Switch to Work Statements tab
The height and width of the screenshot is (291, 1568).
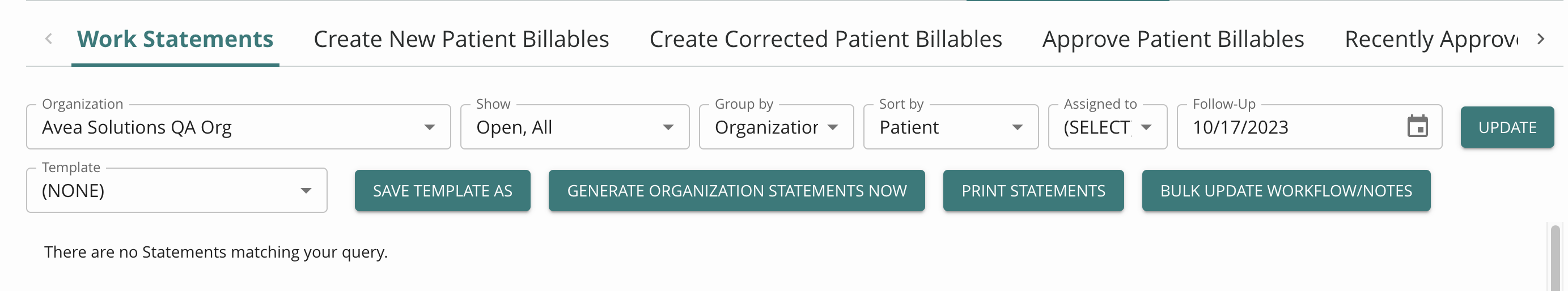[x=175, y=40]
